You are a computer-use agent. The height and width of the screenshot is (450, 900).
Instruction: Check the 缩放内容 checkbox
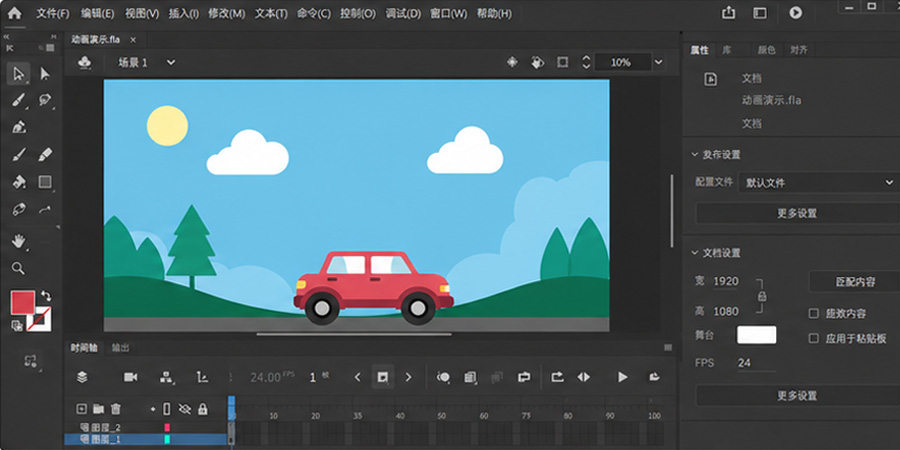point(813,313)
